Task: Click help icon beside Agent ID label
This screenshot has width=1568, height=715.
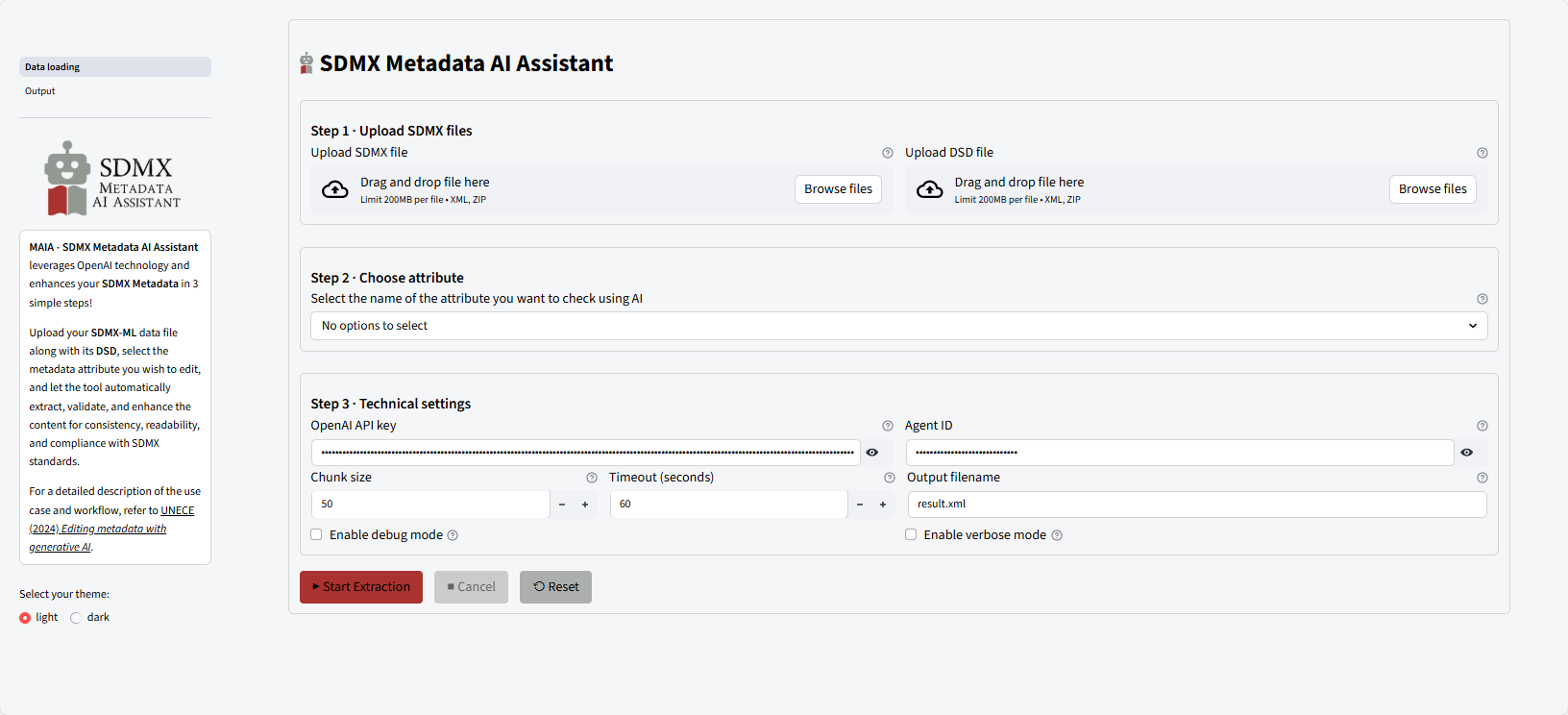Action: click(x=1482, y=426)
